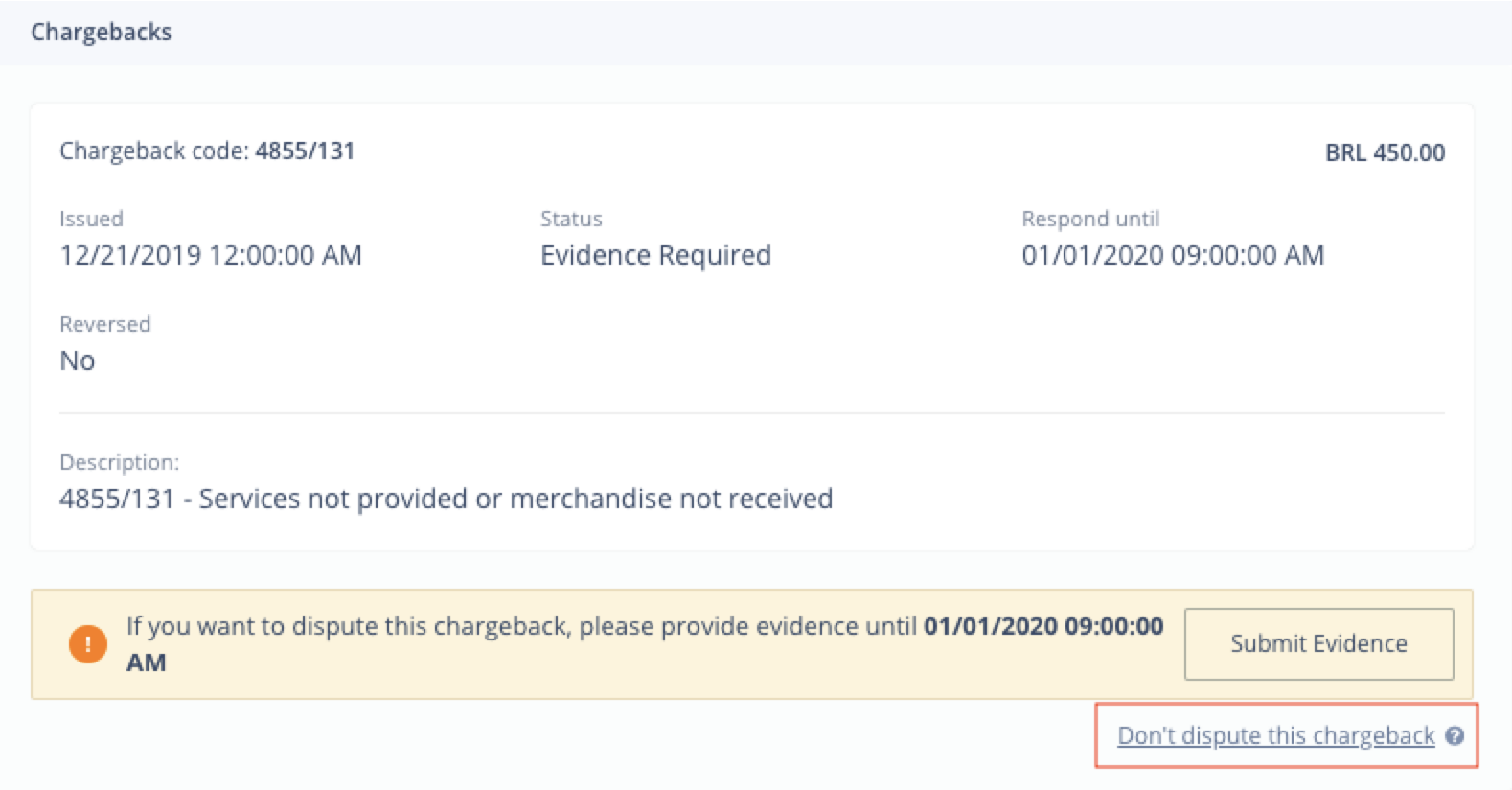The width and height of the screenshot is (1512, 790).
Task: Click the orange warning exclamation icon
Action: coord(88,643)
